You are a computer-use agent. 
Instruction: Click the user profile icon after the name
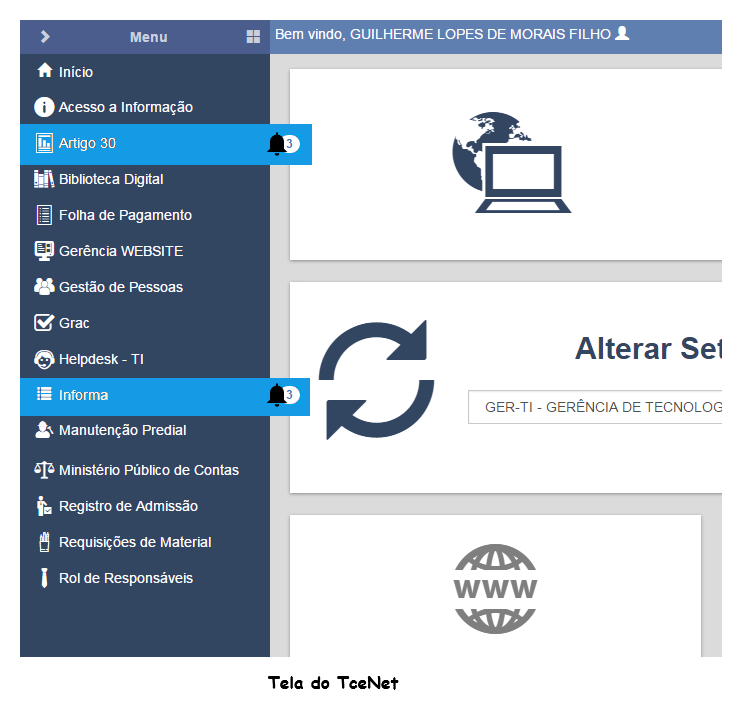coord(622,34)
